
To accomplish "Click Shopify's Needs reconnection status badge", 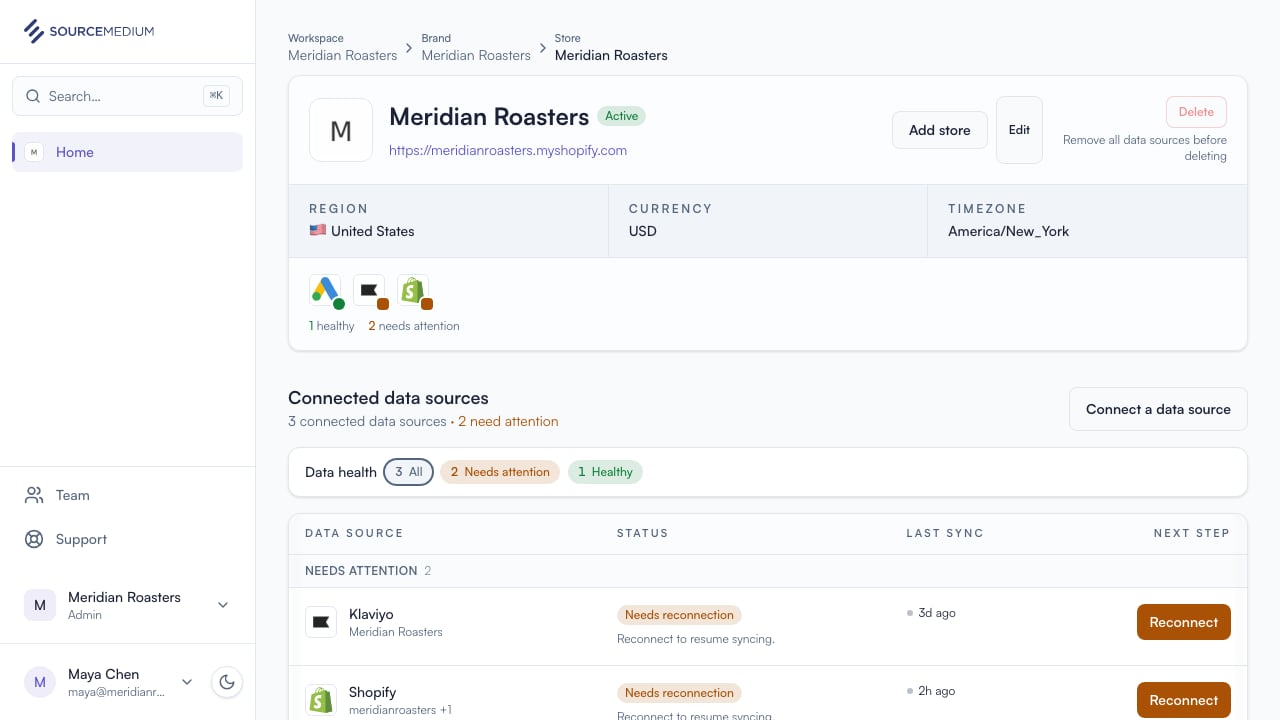I will [679, 693].
